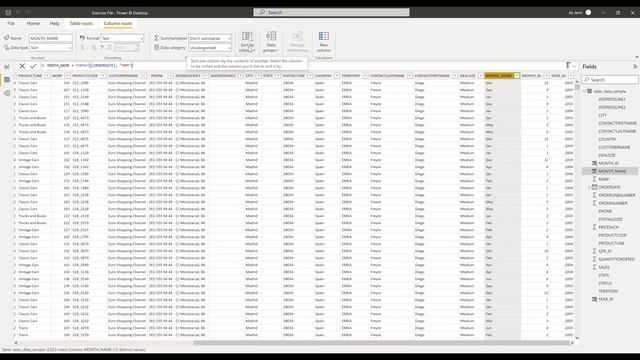Click the sigma icon next to MSRP field
Image resolution: width=640 pixels, height=360 pixels.
(x=595, y=179)
